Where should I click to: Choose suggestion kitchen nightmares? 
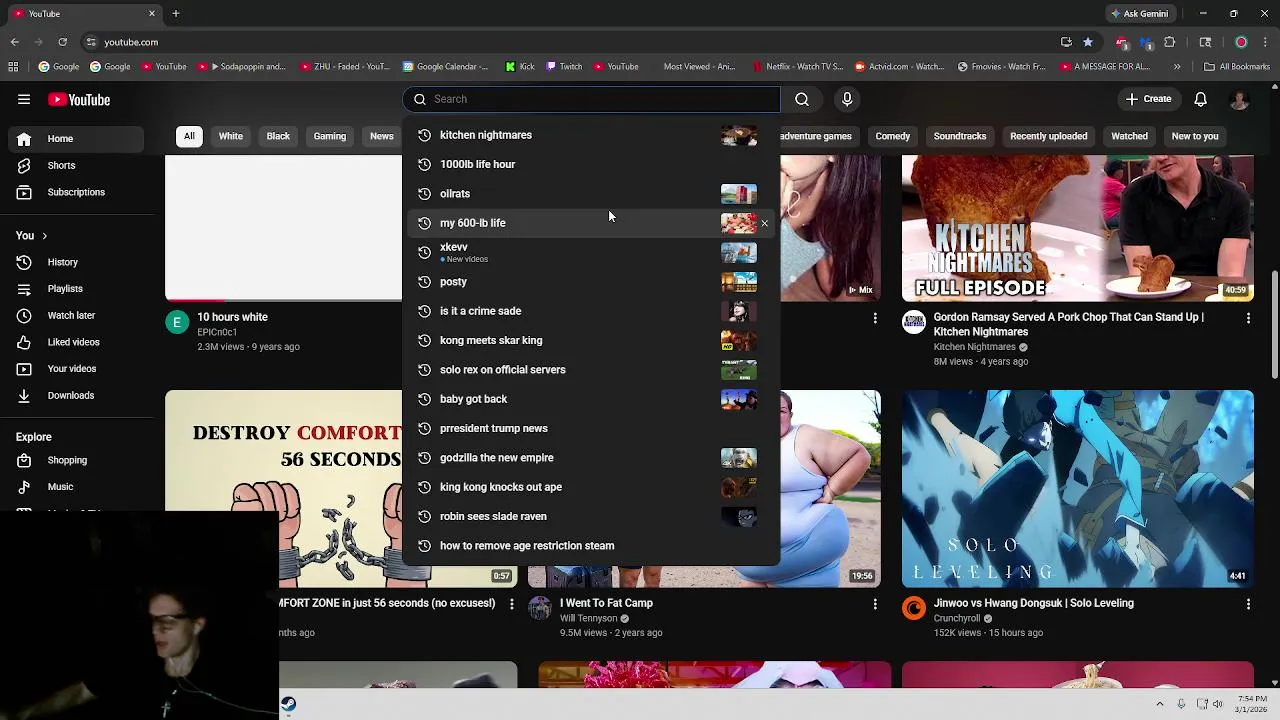click(591, 135)
